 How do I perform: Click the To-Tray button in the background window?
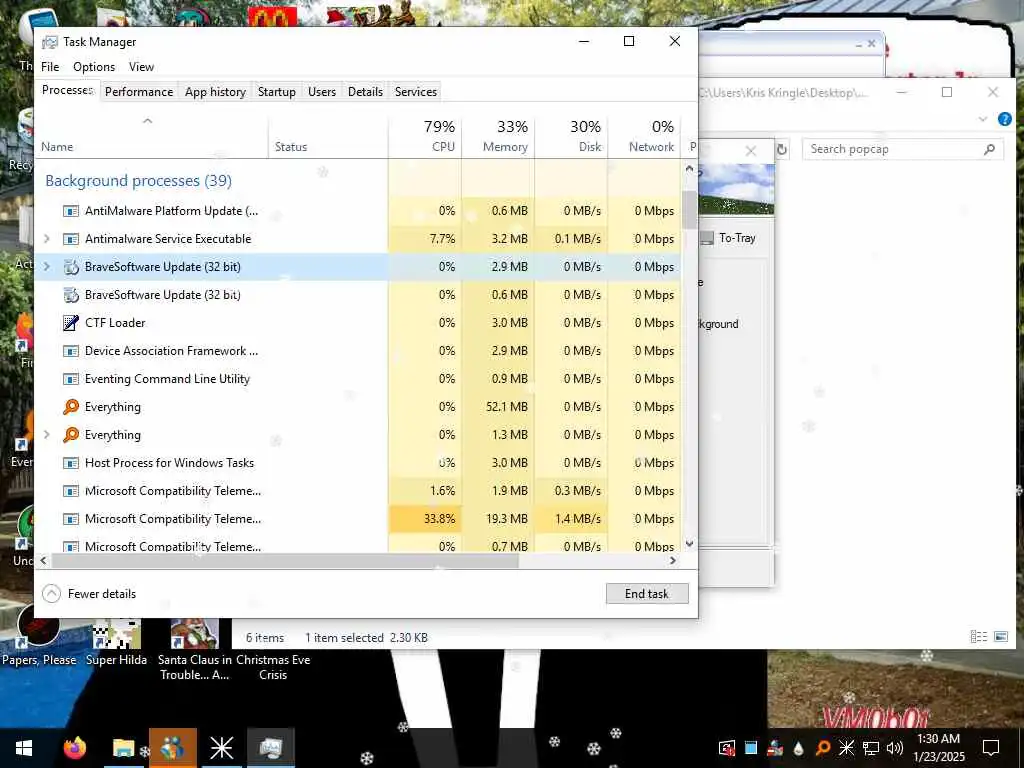(729, 238)
